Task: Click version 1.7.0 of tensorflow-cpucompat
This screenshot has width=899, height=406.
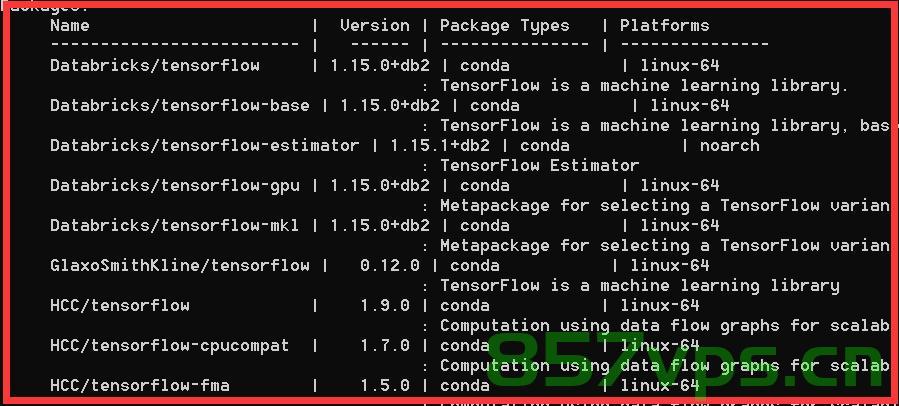Action: click(x=385, y=346)
